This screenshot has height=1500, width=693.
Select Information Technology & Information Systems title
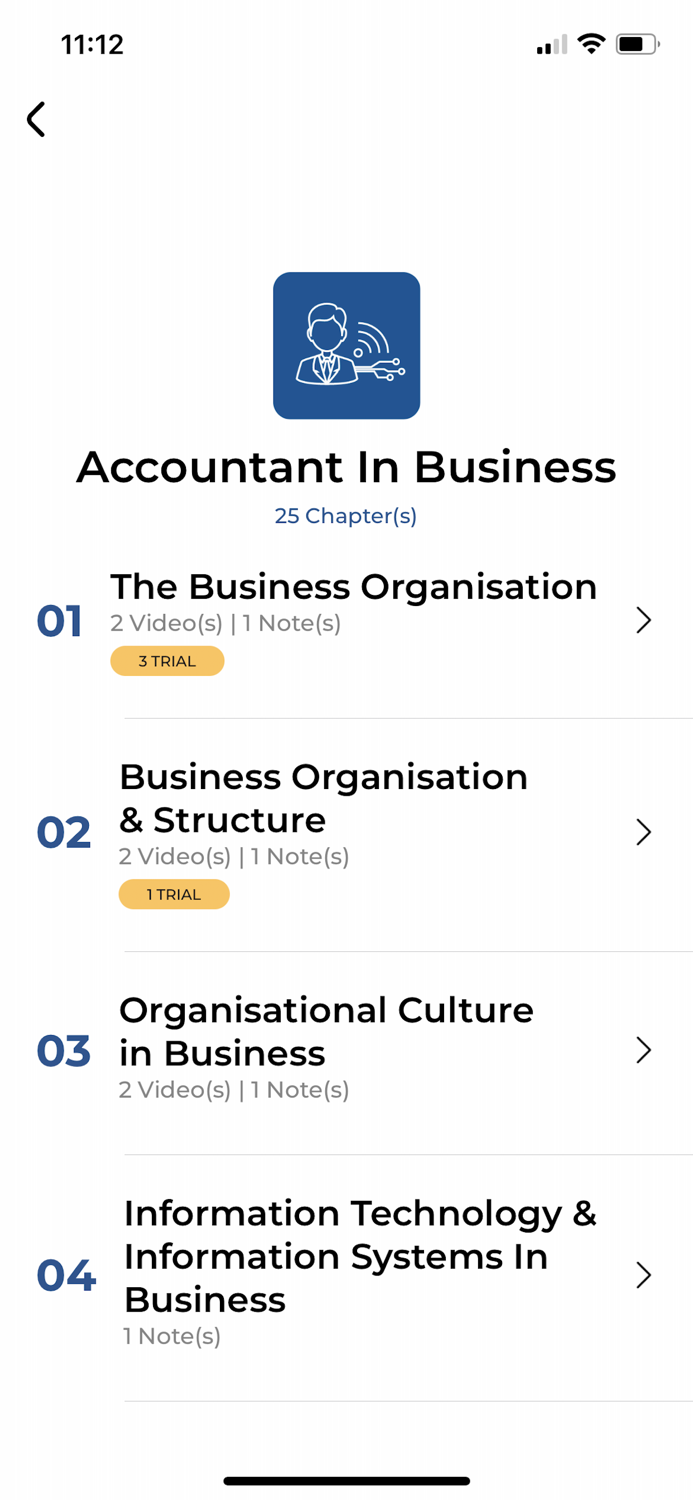tap(360, 1255)
